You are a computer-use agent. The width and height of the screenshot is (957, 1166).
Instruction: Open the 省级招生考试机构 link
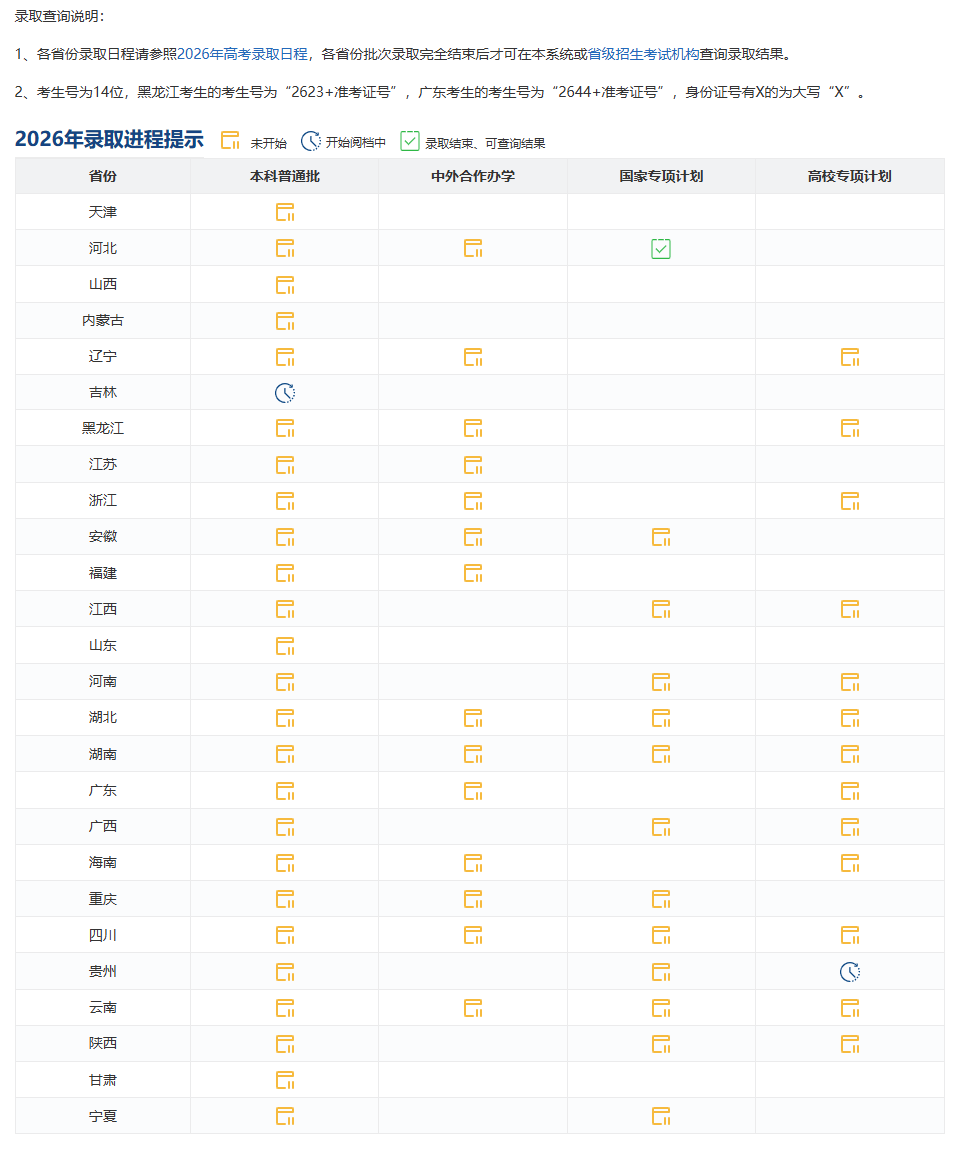pyautogui.click(x=643, y=54)
